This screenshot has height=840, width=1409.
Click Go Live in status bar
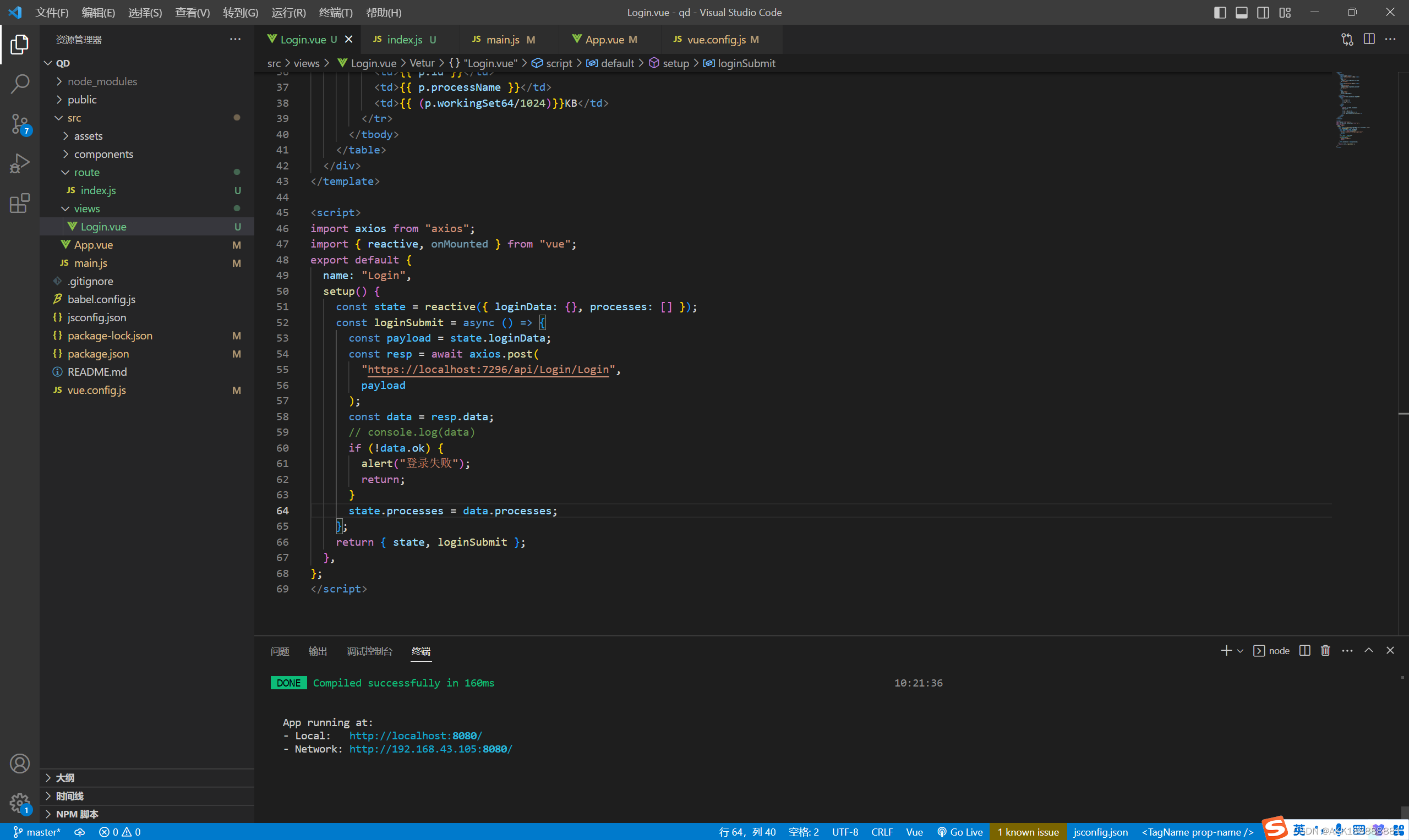pyautogui.click(x=960, y=832)
